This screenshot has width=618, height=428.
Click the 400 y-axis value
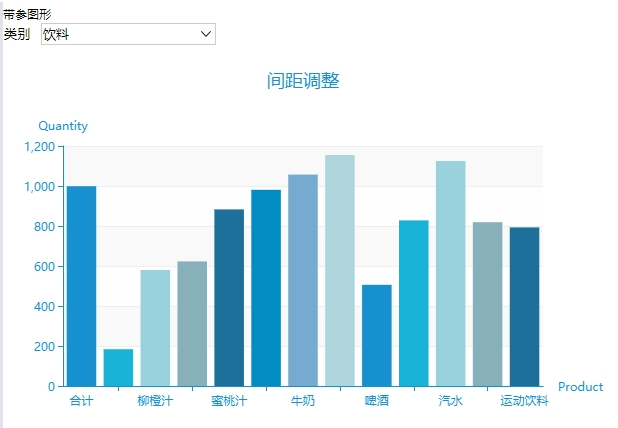(45, 307)
